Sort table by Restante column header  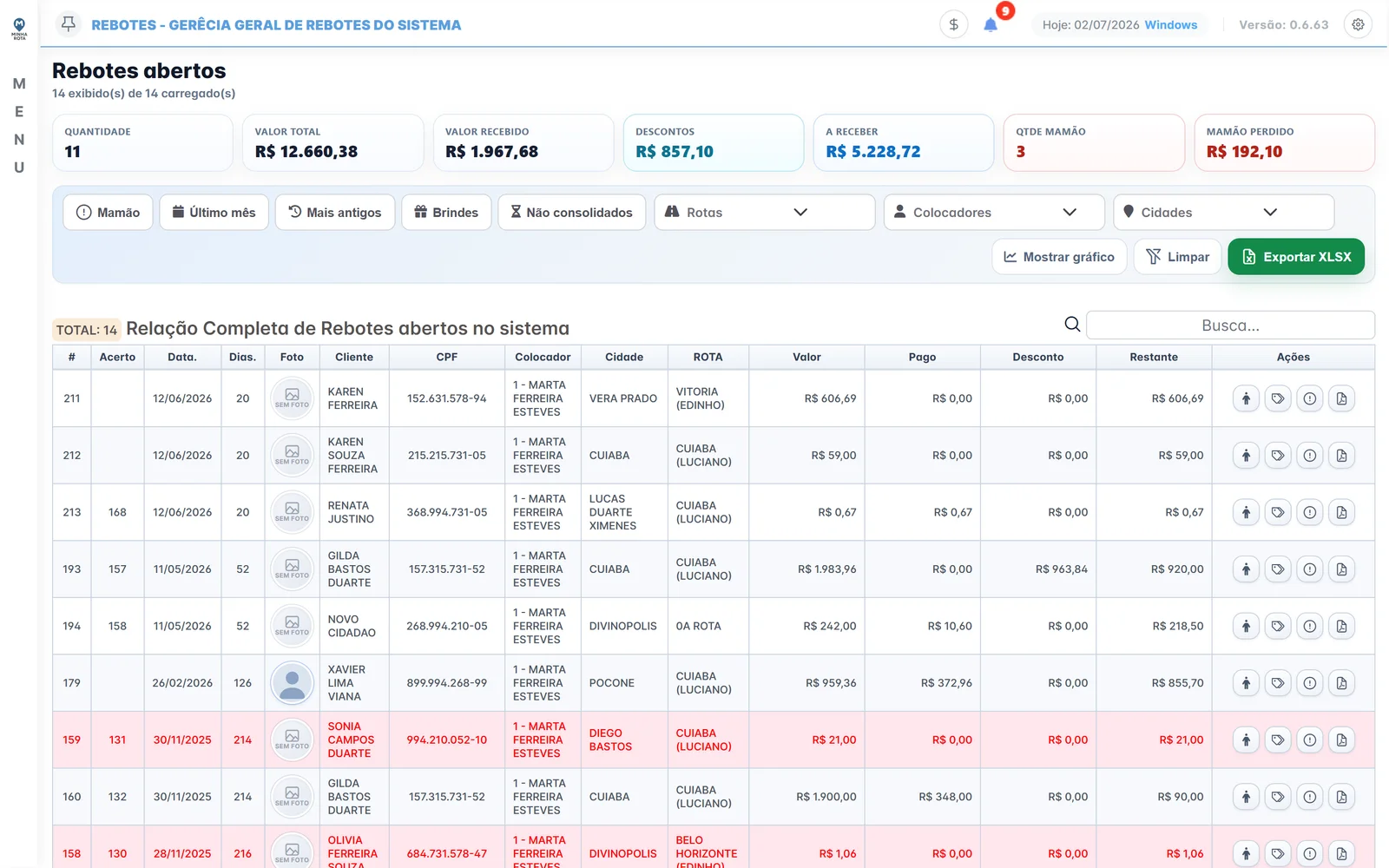click(x=1154, y=357)
